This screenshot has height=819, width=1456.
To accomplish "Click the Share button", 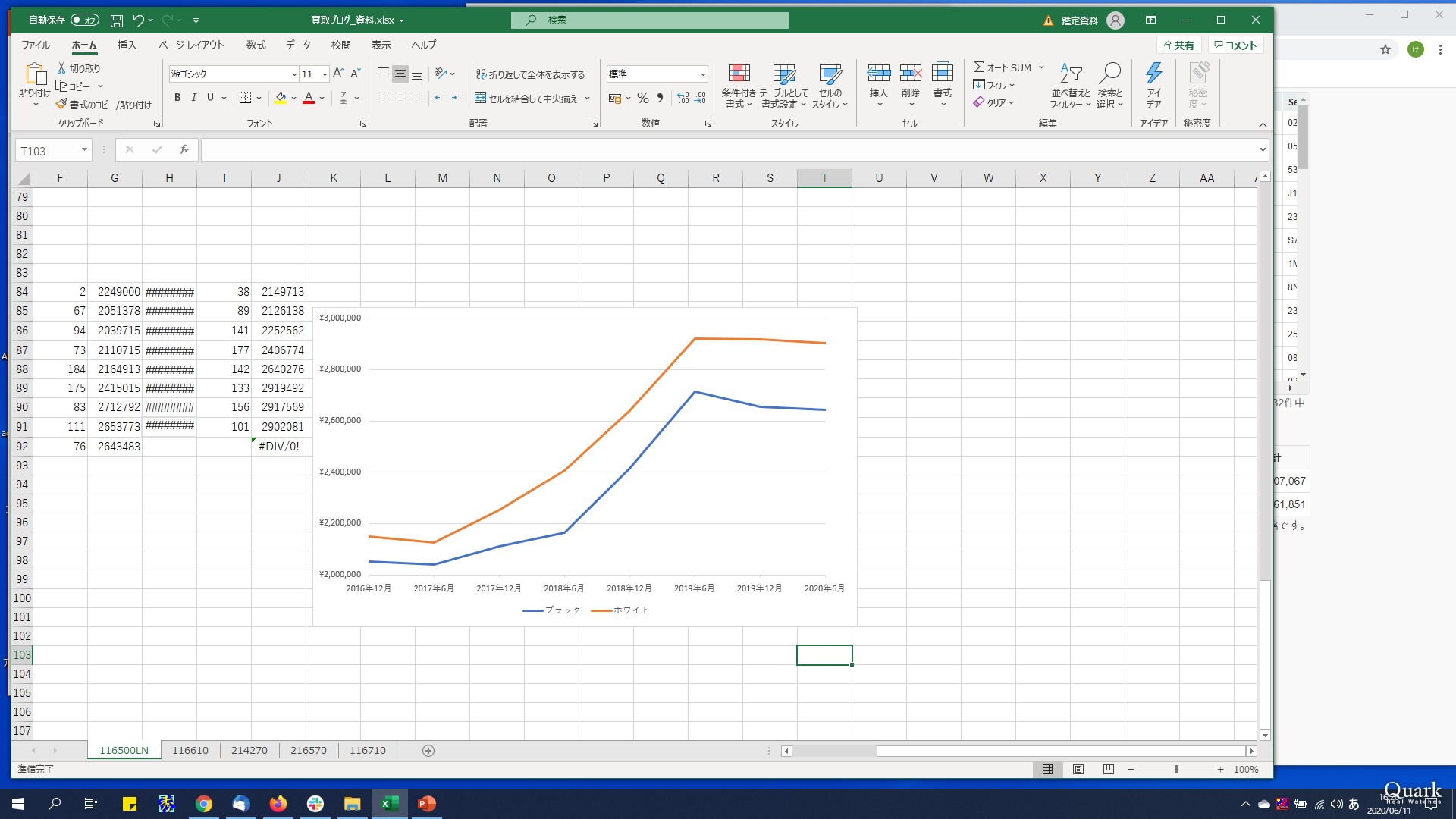I will click(1178, 45).
